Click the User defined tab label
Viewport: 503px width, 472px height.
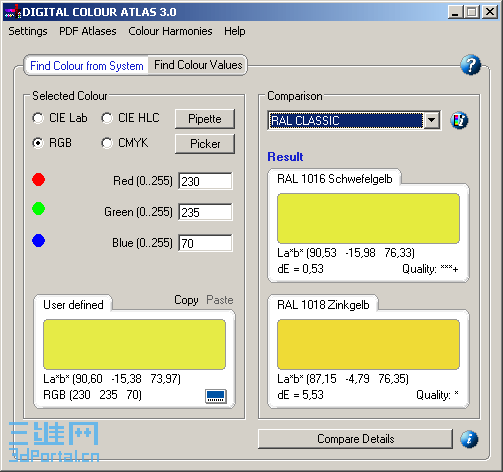(73, 305)
